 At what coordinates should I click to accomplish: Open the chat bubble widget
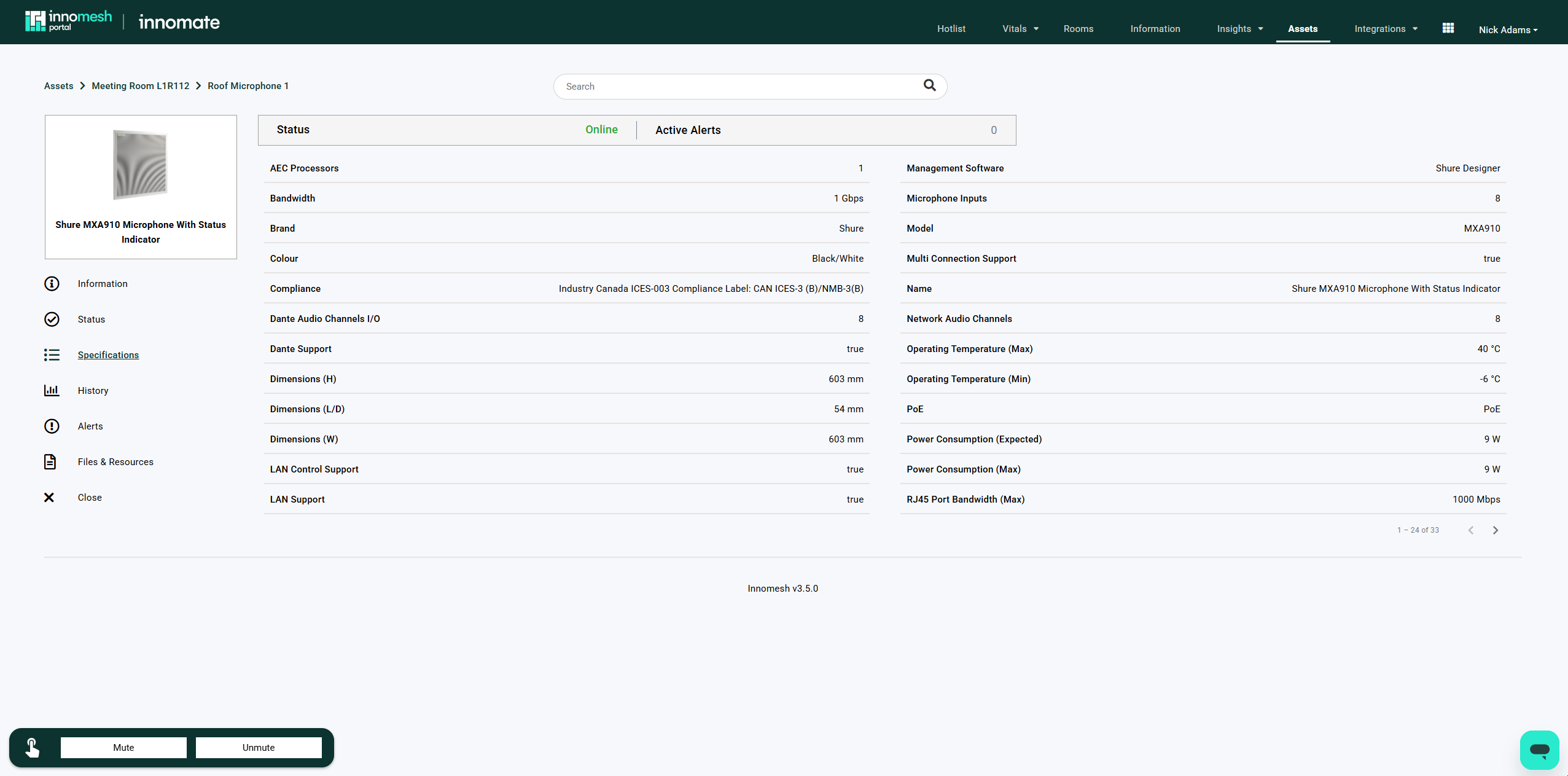(1539, 750)
